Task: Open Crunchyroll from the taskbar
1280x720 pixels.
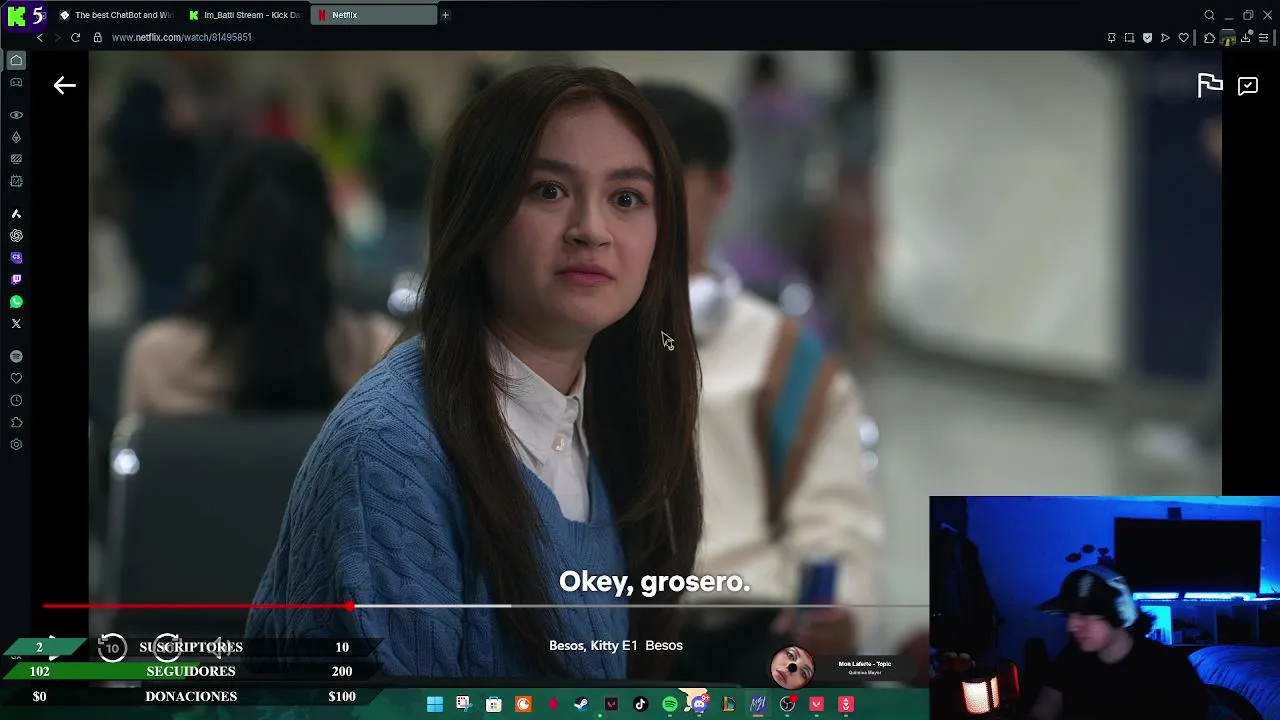Action: (523, 704)
